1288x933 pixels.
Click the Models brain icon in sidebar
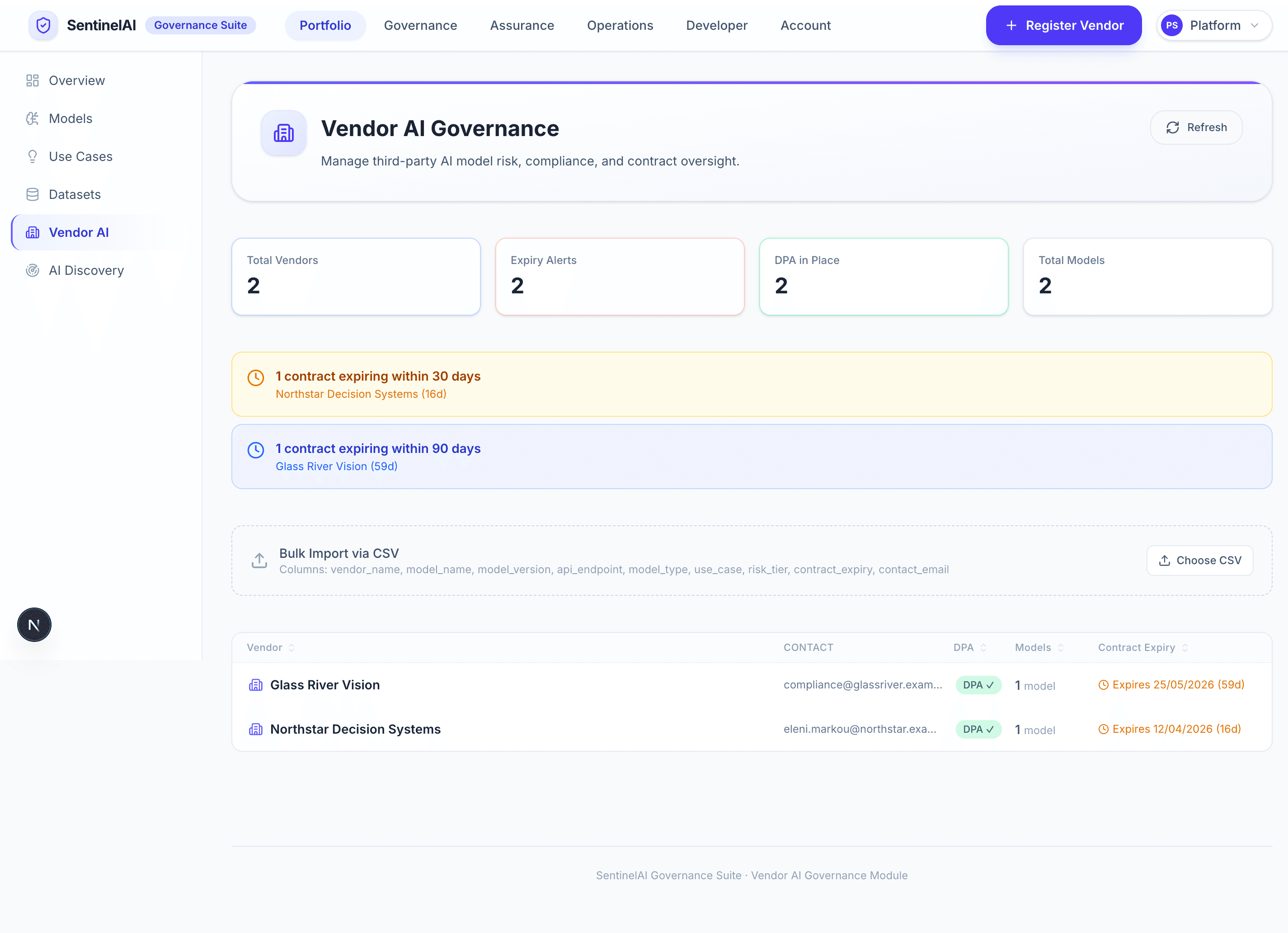pyautogui.click(x=33, y=118)
